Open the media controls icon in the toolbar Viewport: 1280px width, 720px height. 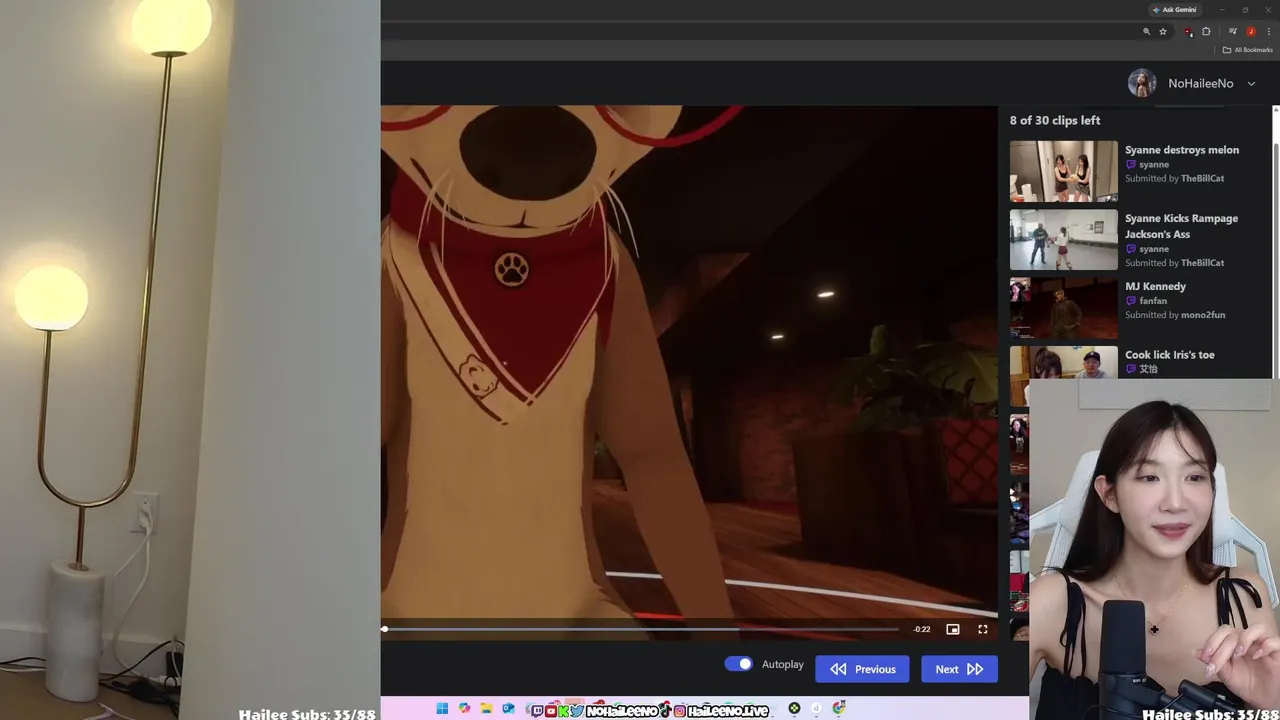1233,32
